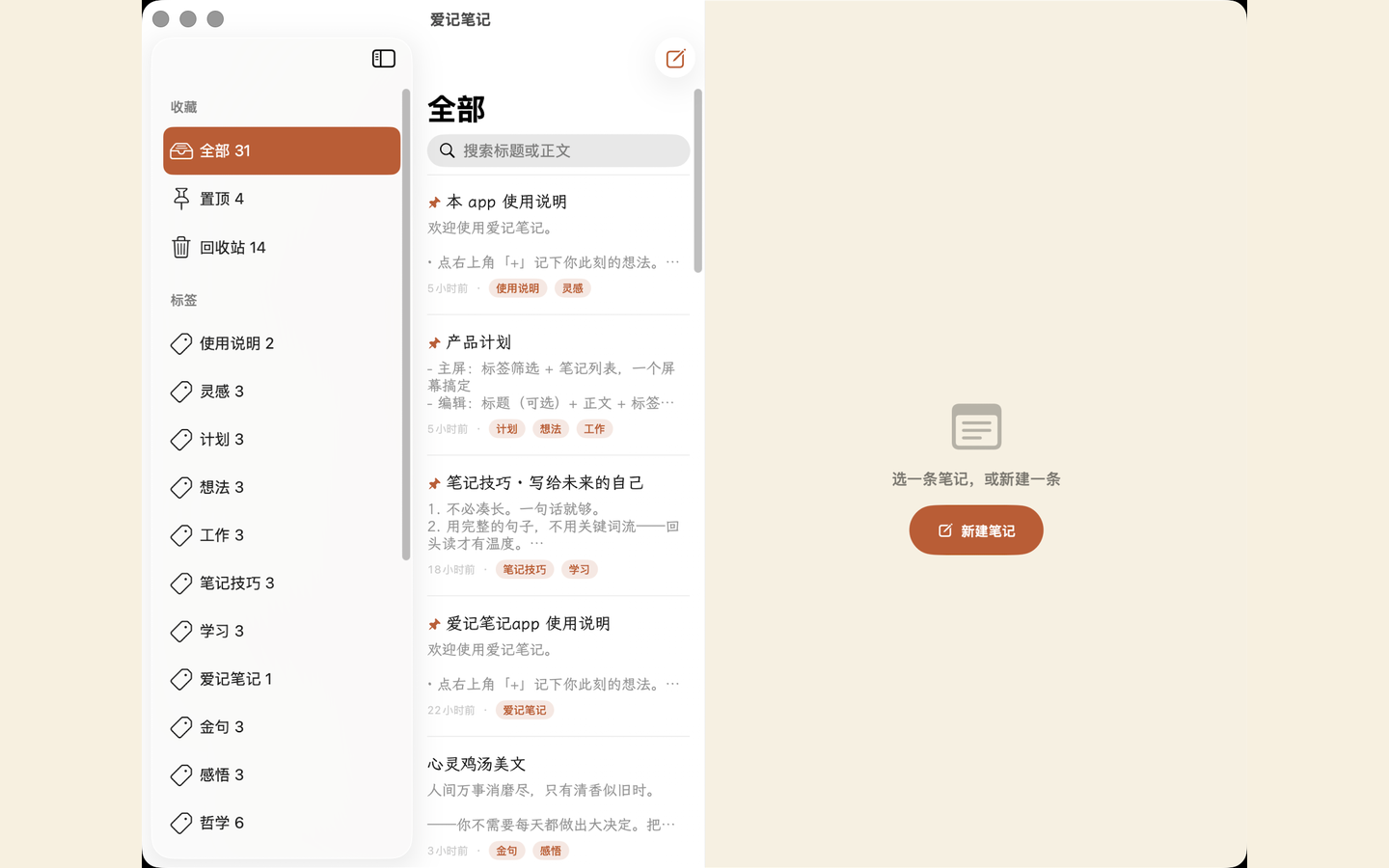Viewport: 1389px width, 868px height.
Task: Click the note list scrollbar
Action: pos(697,180)
